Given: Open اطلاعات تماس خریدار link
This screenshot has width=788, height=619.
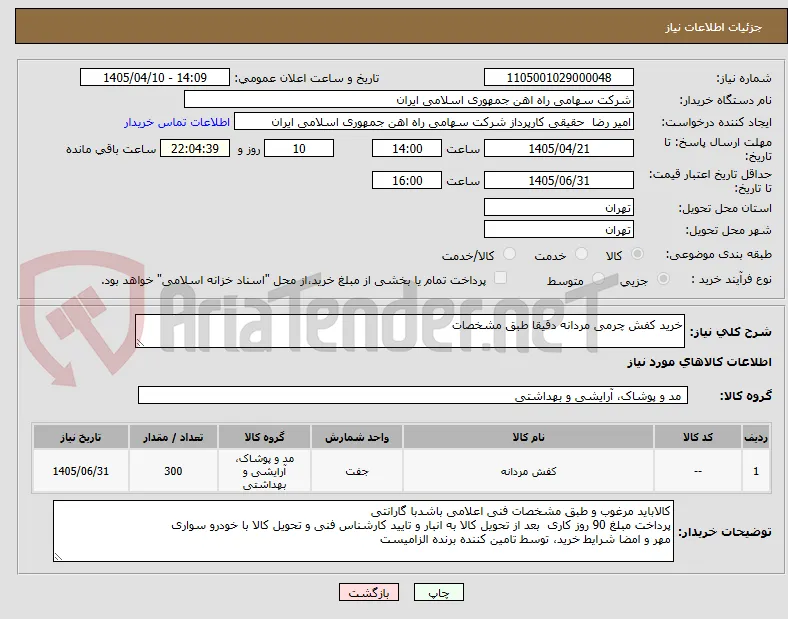Looking at the screenshot, I should [177, 123].
